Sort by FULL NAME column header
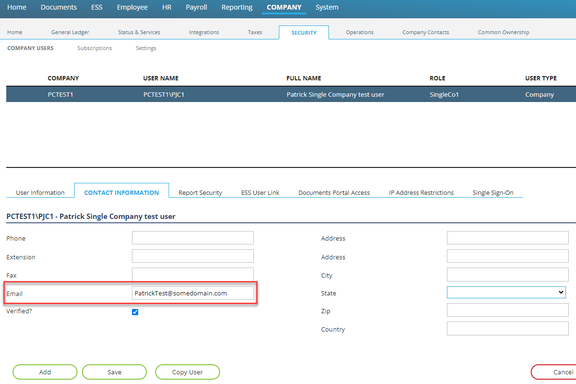Screen dimensions: 576x384 point(304,78)
